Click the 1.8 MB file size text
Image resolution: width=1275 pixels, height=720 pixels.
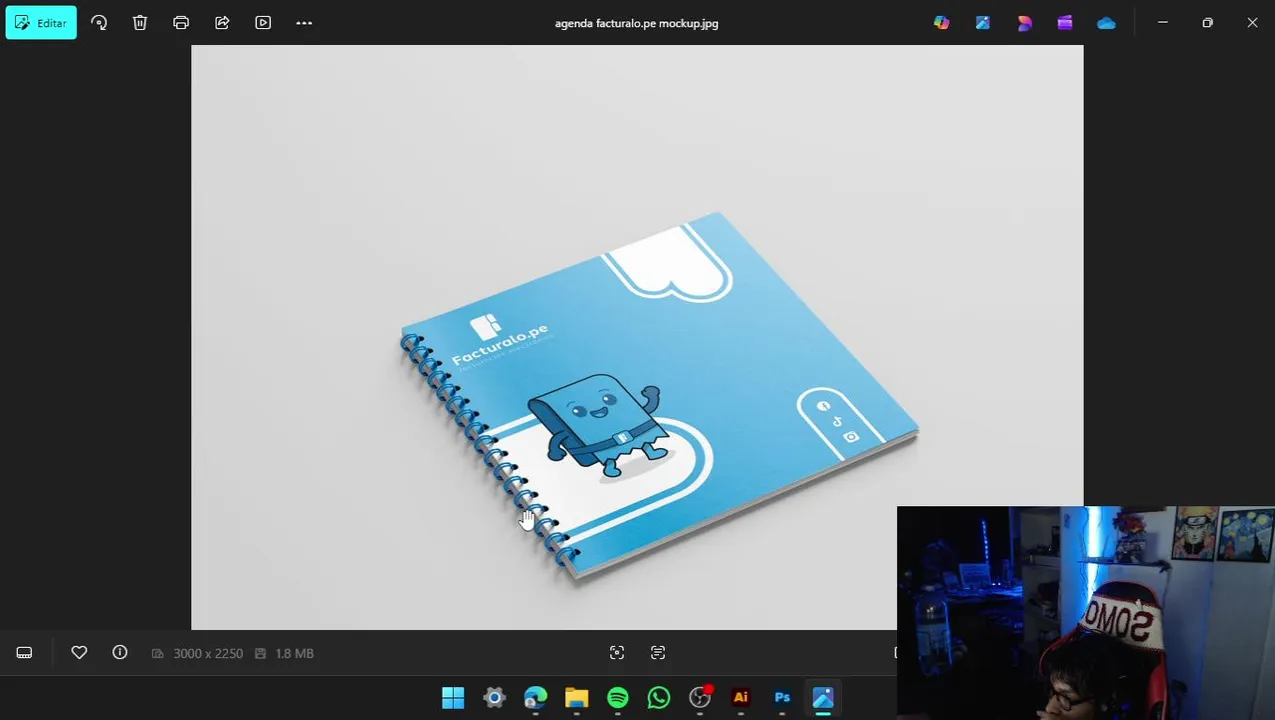[x=294, y=653]
